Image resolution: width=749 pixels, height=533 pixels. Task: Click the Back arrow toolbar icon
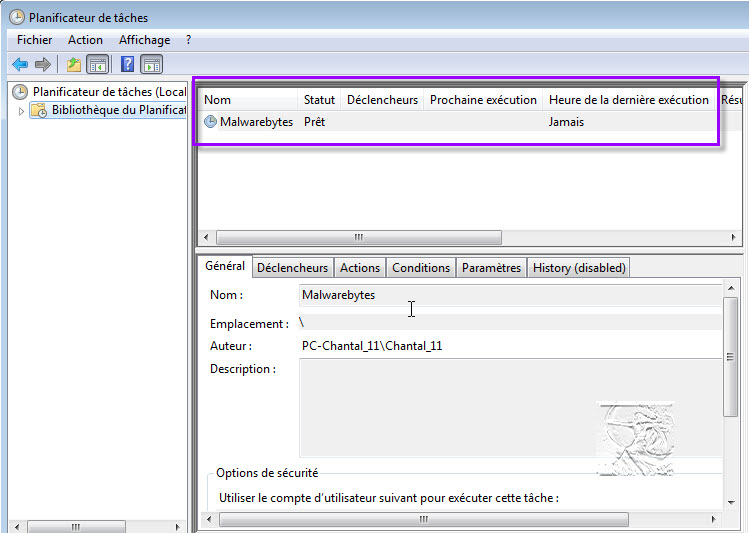20,65
